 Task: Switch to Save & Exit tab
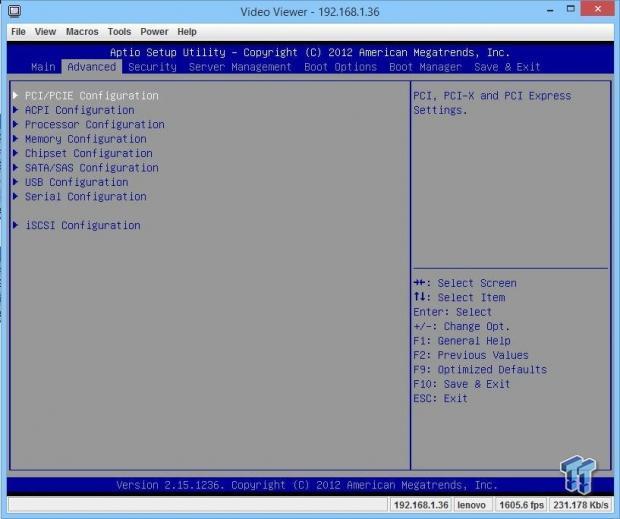[x=507, y=67]
